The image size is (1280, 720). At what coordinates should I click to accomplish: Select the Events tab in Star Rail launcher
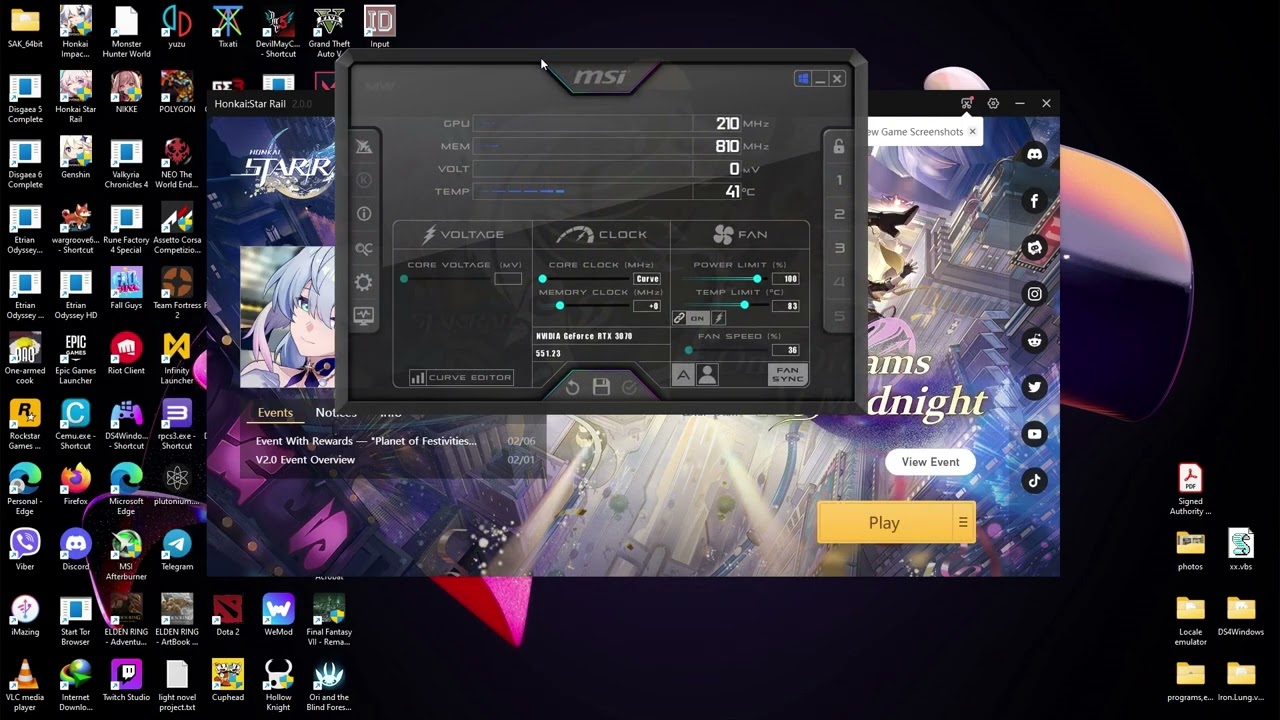[275, 412]
